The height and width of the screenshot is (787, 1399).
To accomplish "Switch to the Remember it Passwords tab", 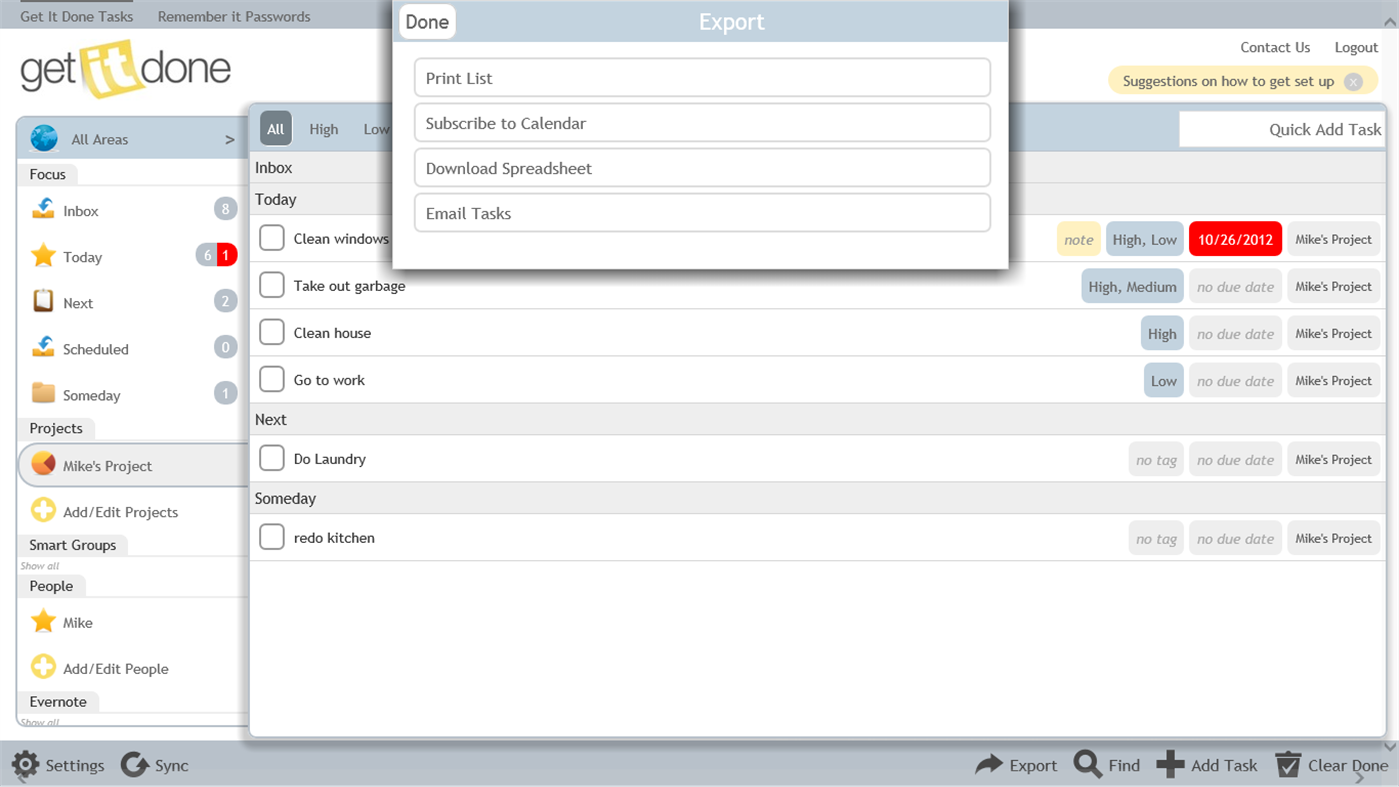I will coord(233,15).
